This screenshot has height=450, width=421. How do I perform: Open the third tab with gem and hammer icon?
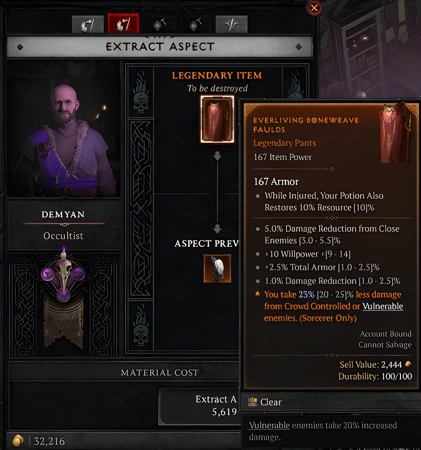(160, 25)
